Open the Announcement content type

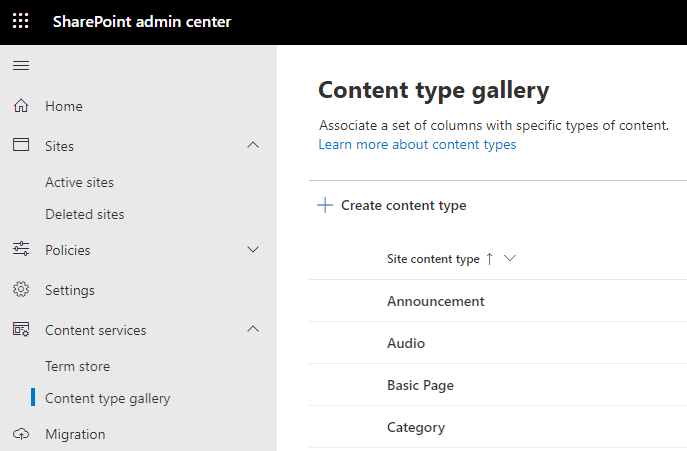(x=435, y=301)
